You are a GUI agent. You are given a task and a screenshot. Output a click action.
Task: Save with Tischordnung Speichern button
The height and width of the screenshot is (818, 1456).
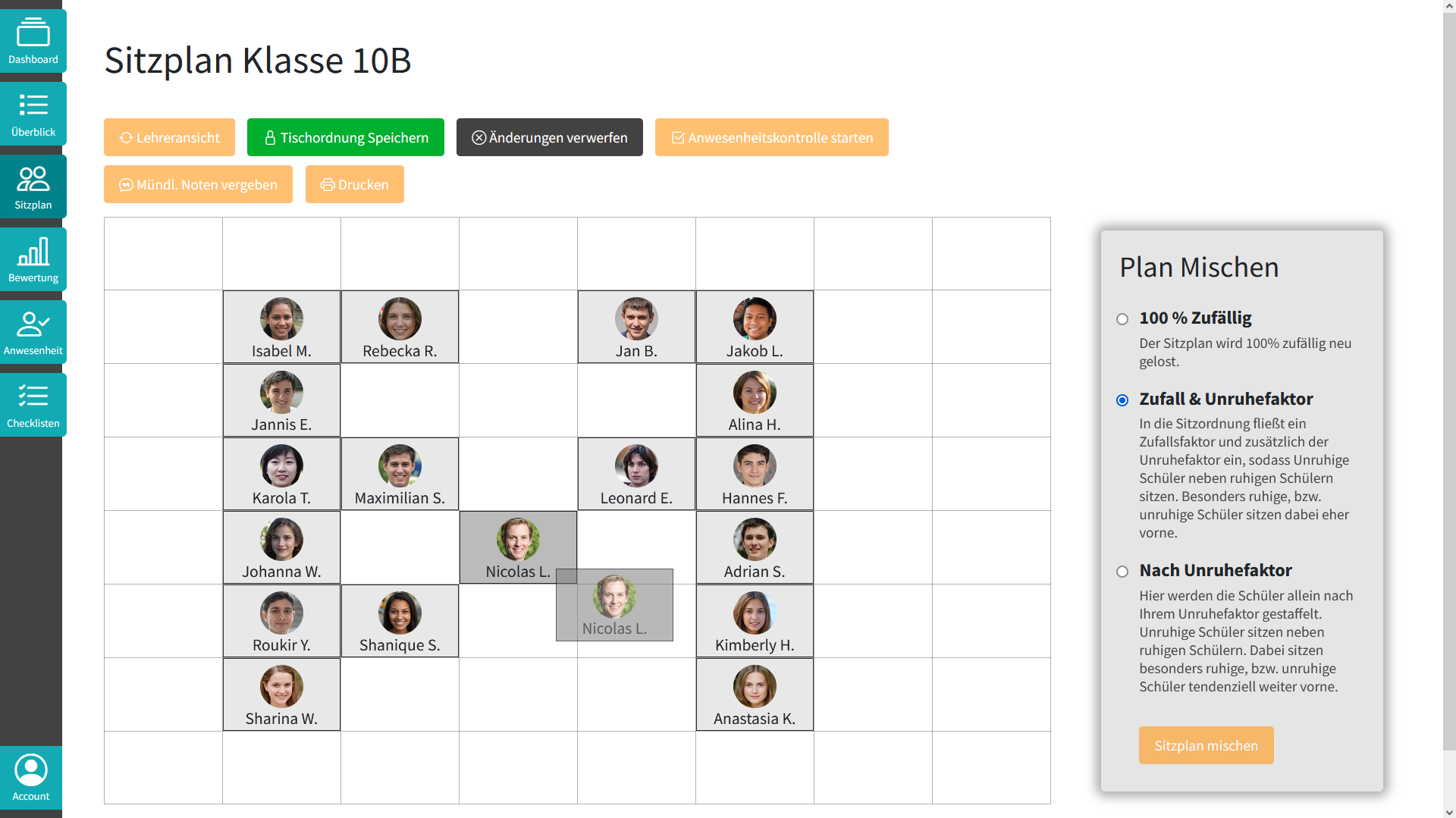click(x=345, y=137)
